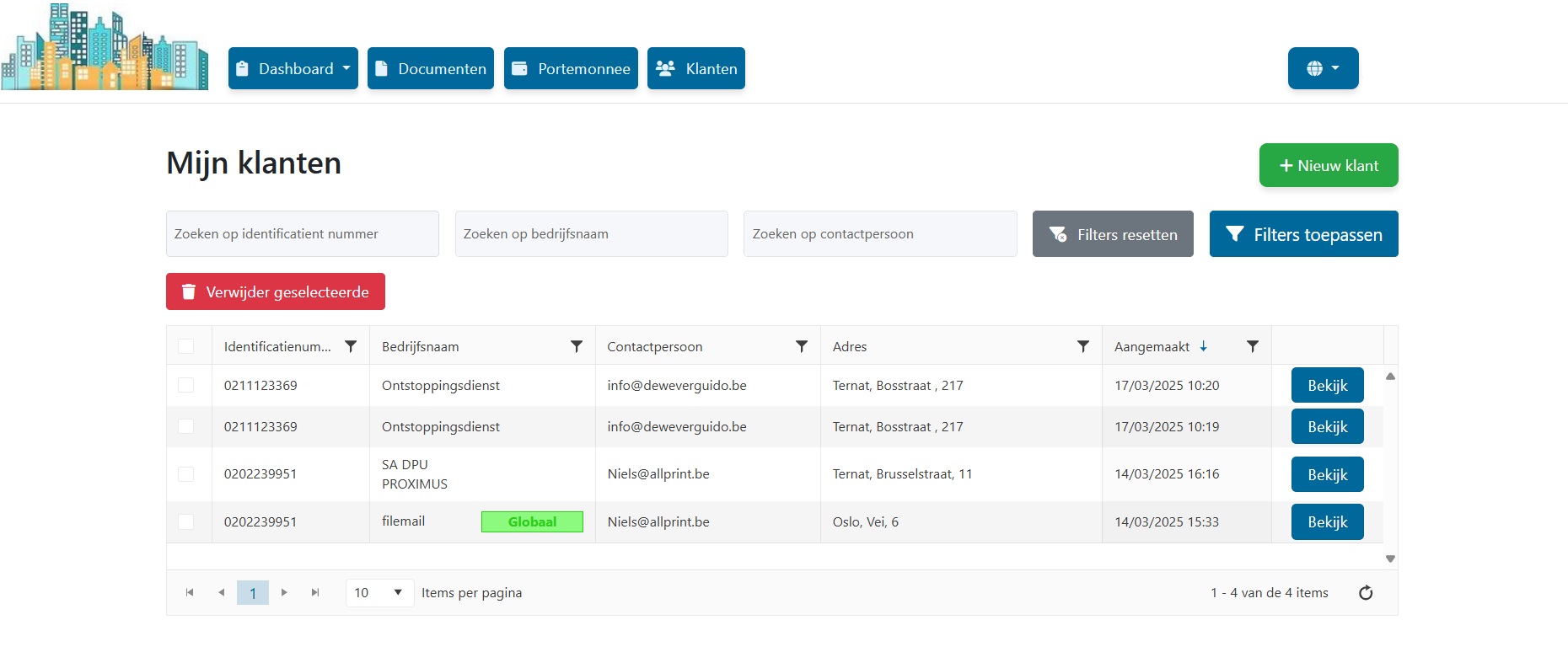This screenshot has height=652, width=1568.
Task: Click the grid scrollbar up arrow
Action: point(1391,377)
